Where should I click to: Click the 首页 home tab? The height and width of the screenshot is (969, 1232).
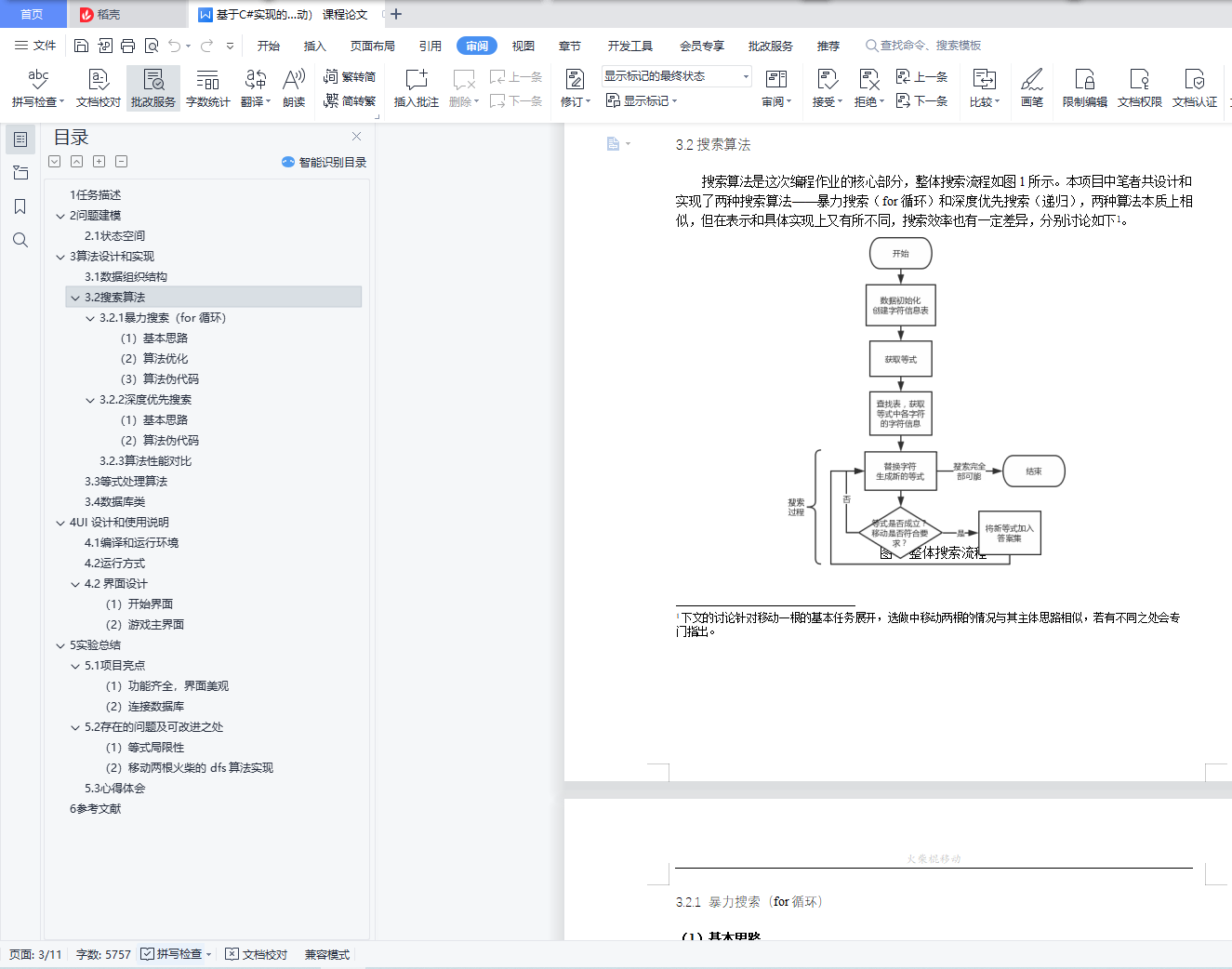33,14
